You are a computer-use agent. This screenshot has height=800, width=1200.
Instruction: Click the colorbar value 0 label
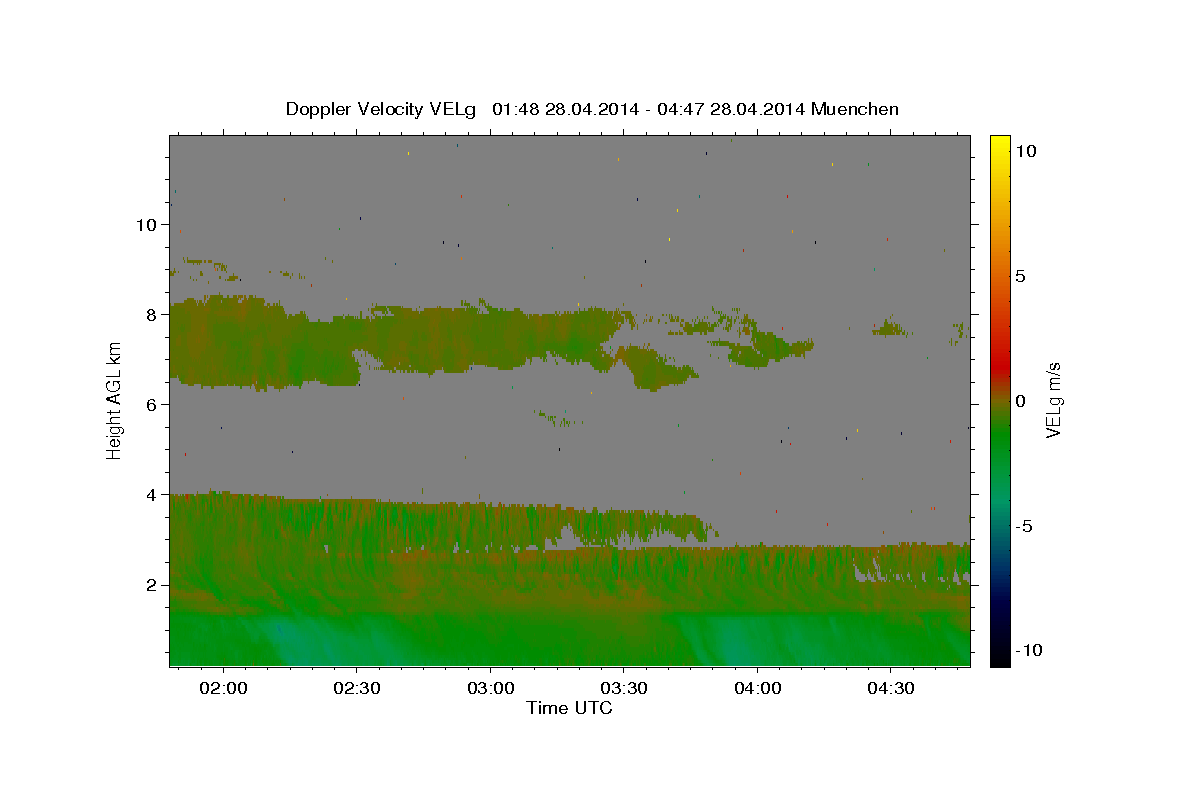(x=1020, y=401)
